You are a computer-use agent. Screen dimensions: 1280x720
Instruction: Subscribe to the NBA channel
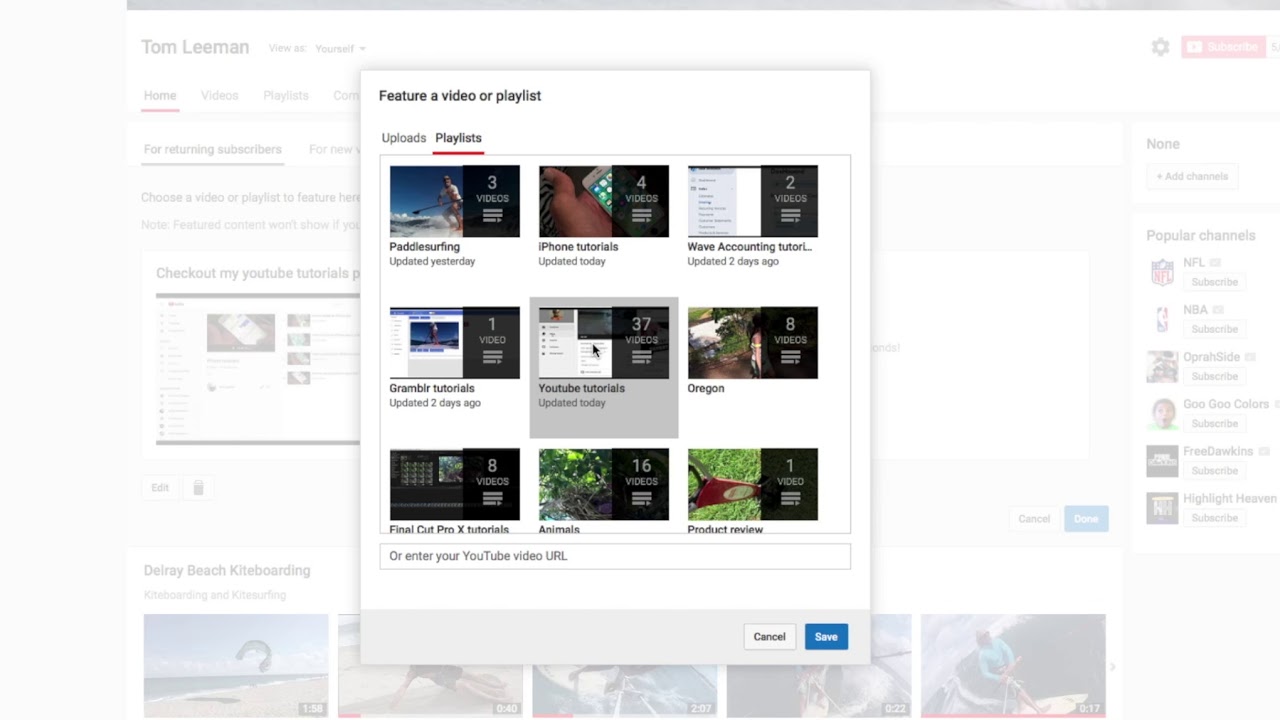pos(1214,329)
